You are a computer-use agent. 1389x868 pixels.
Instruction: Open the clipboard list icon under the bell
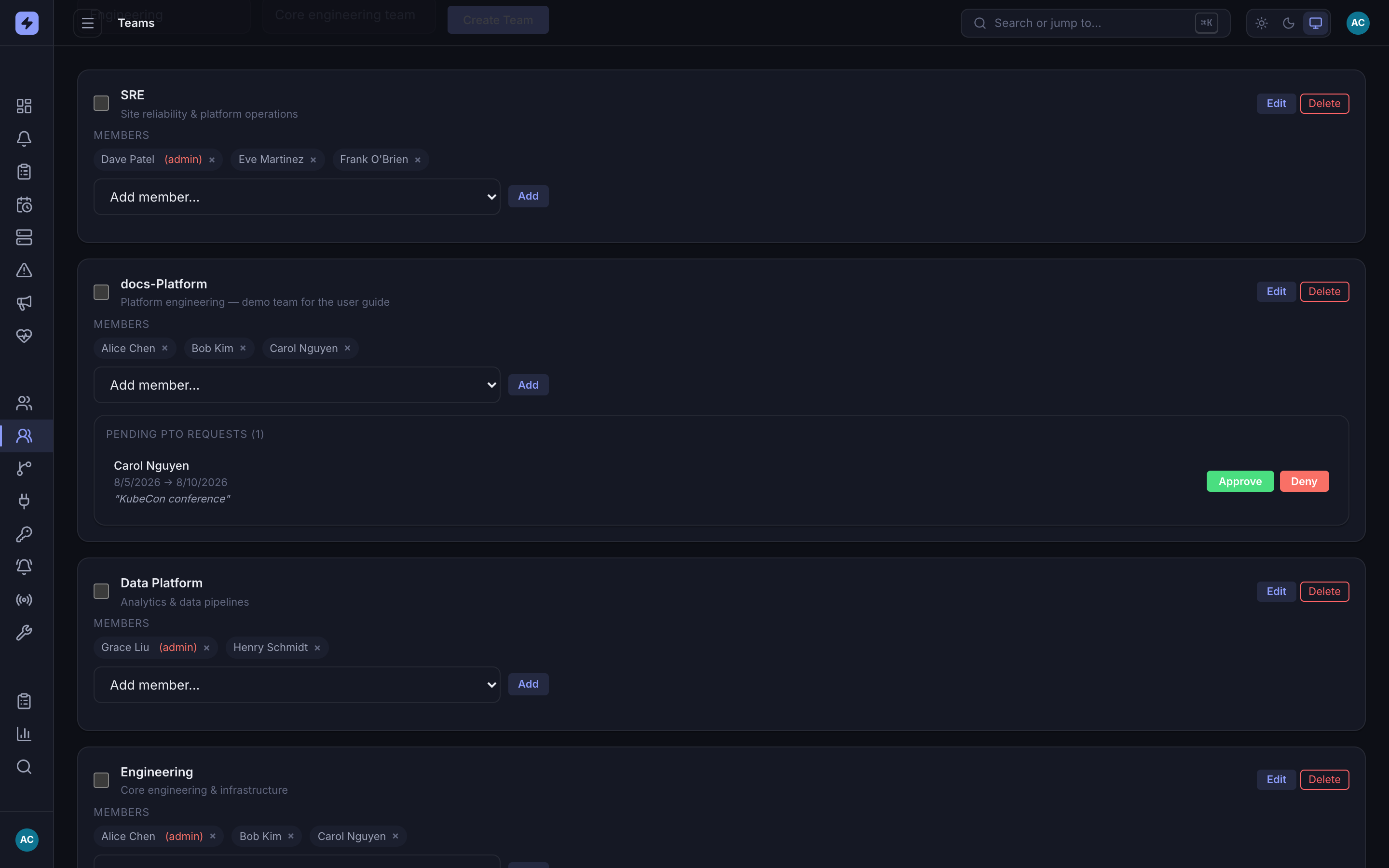(x=24, y=172)
